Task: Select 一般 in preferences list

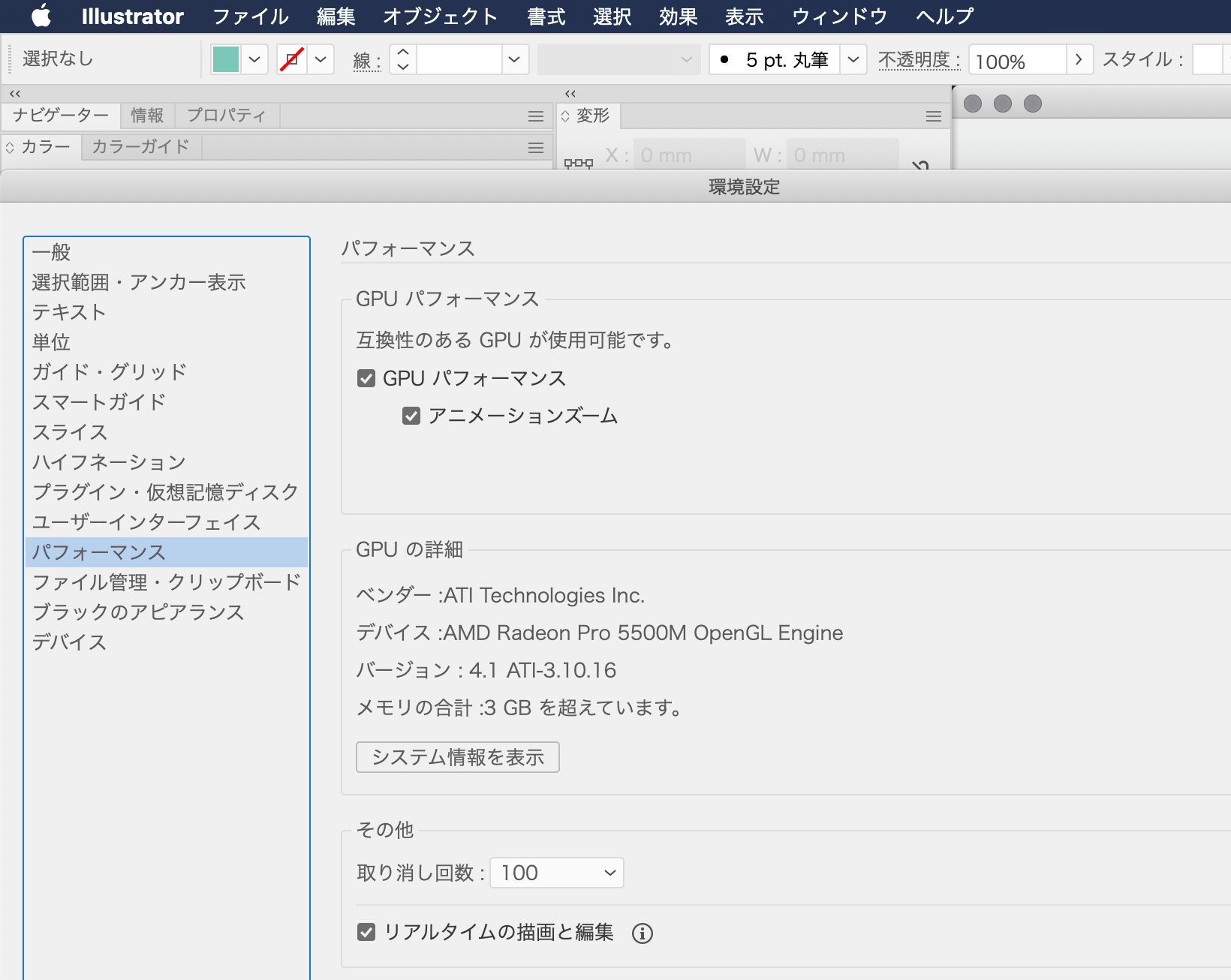Action: [x=167, y=252]
